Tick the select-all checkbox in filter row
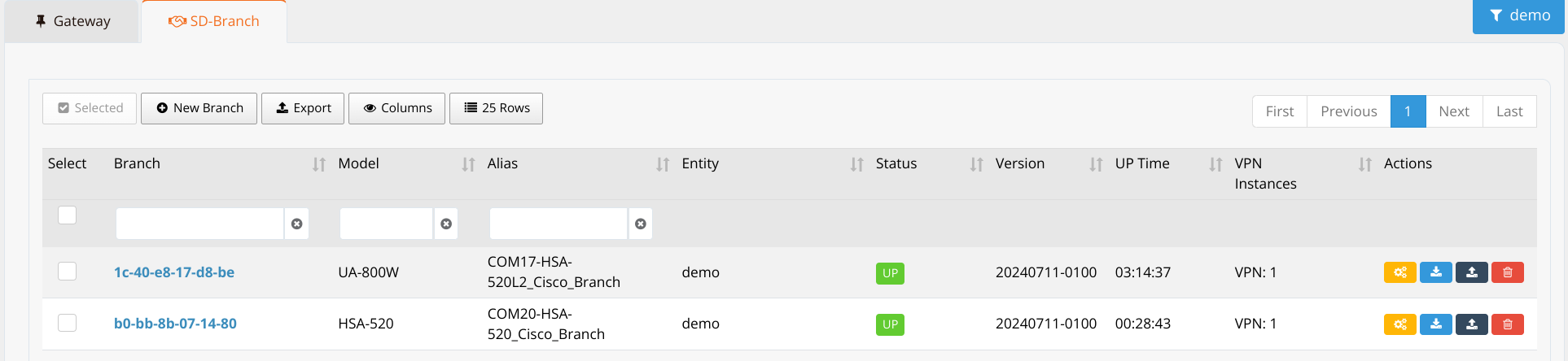This screenshot has height=361, width=1568. click(x=68, y=215)
